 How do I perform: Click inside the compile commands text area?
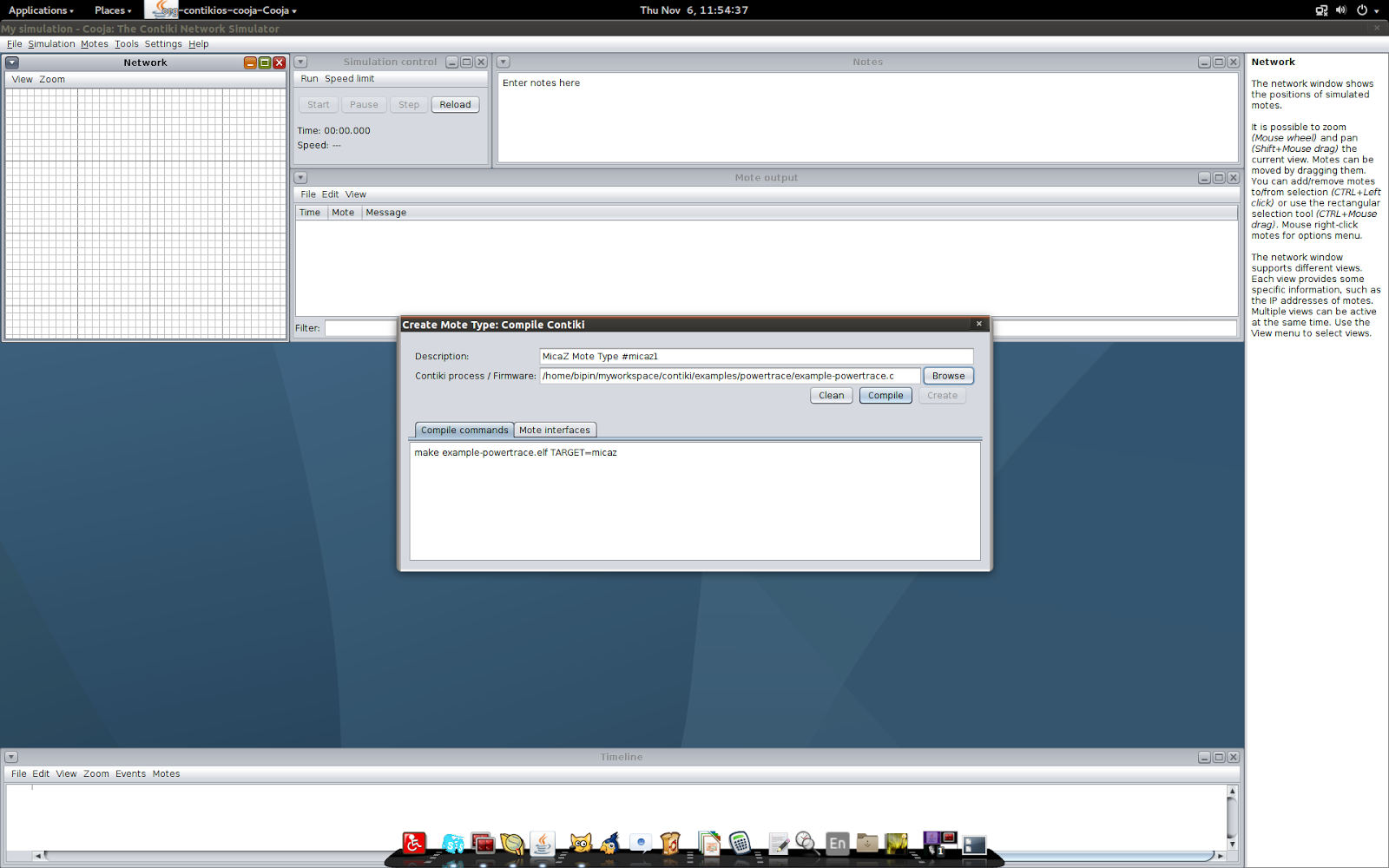(695, 502)
